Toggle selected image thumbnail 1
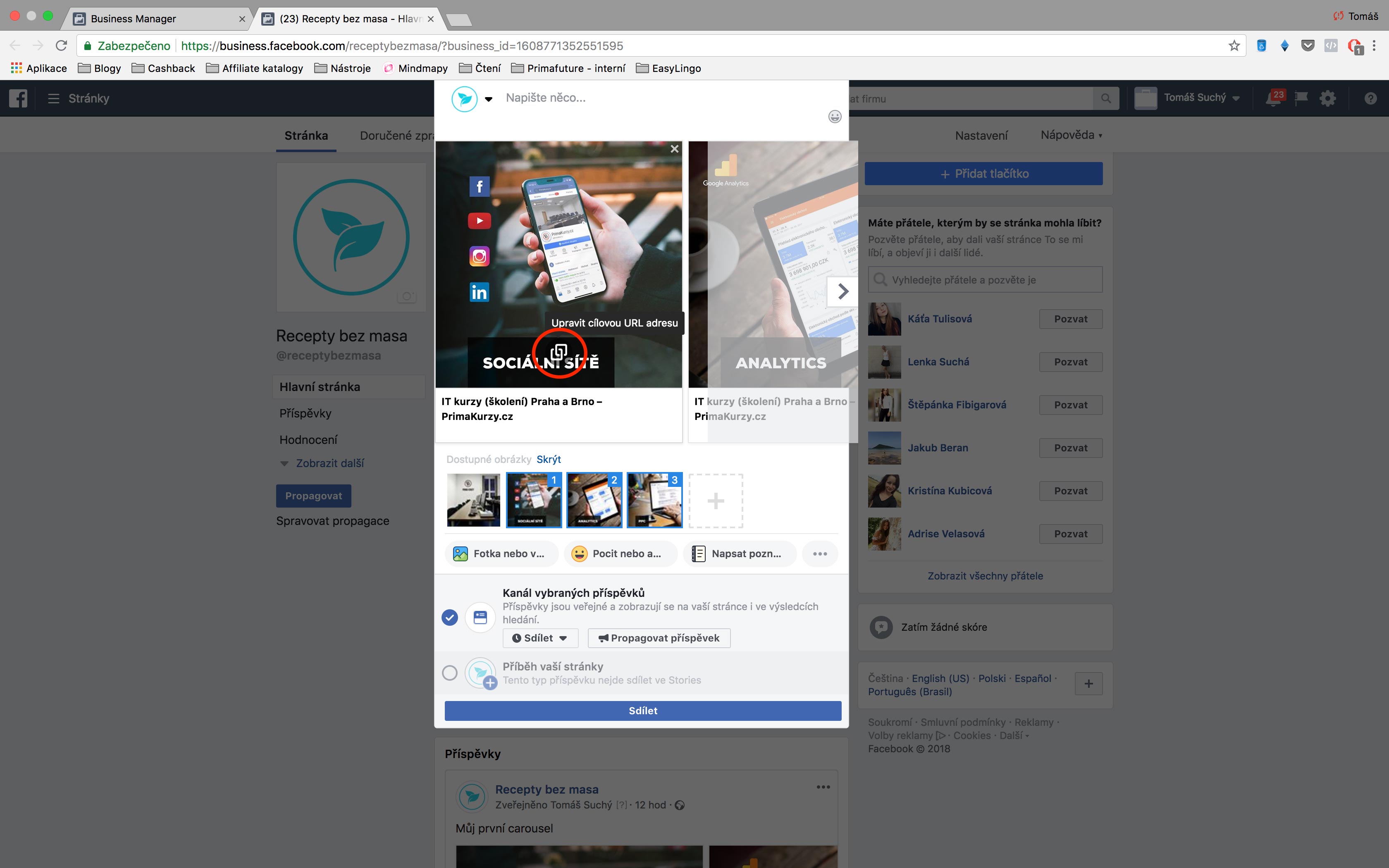Image resolution: width=1389 pixels, height=868 pixels. (x=534, y=500)
